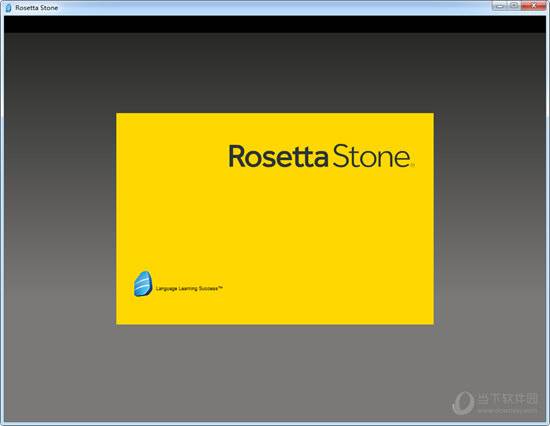Screen dimensions: 550x426
Task: Click the 'Language Learning Success' tagline
Action: click(x=189, y=288)
